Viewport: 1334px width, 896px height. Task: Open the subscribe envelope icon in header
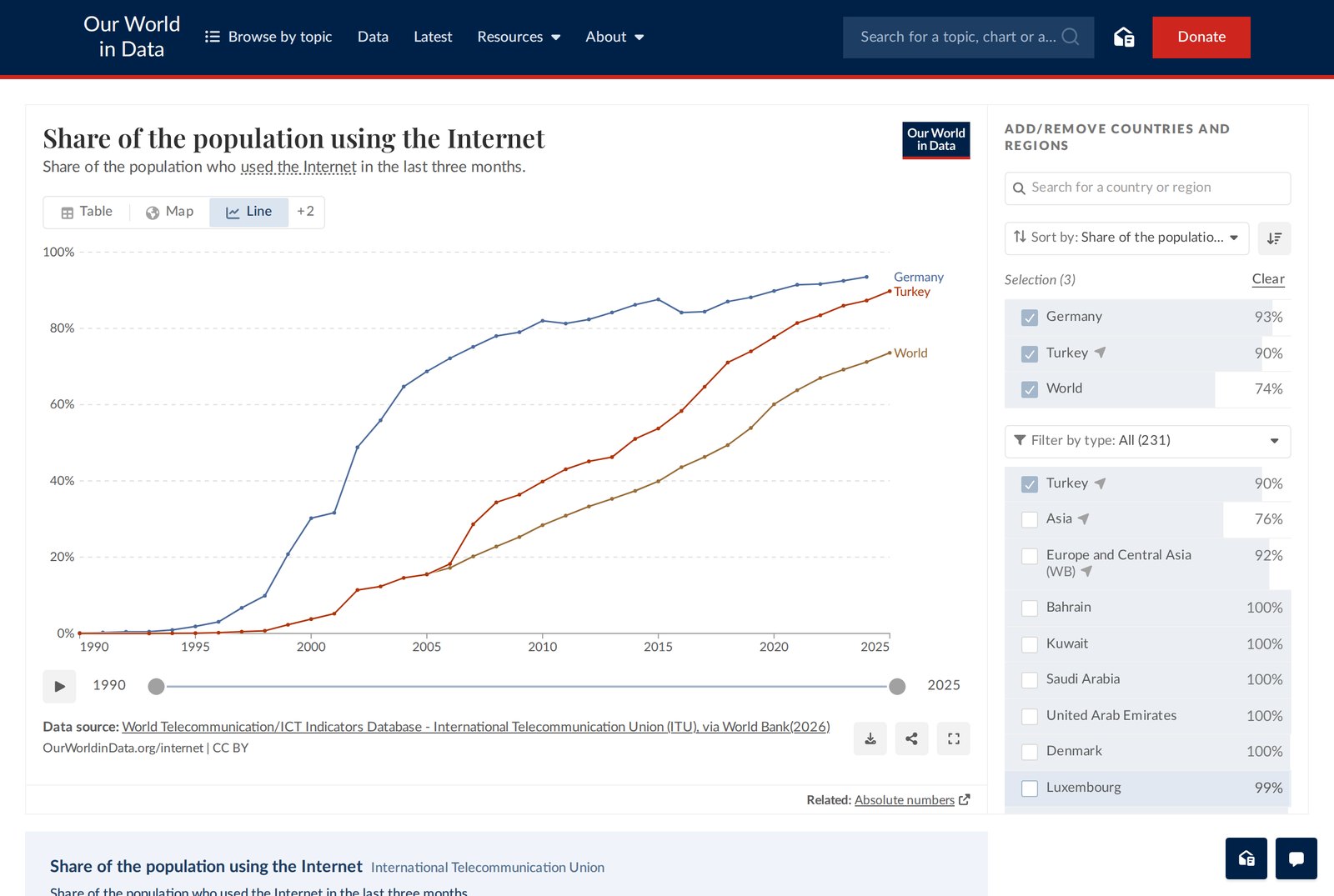[x=1124, y=37]
